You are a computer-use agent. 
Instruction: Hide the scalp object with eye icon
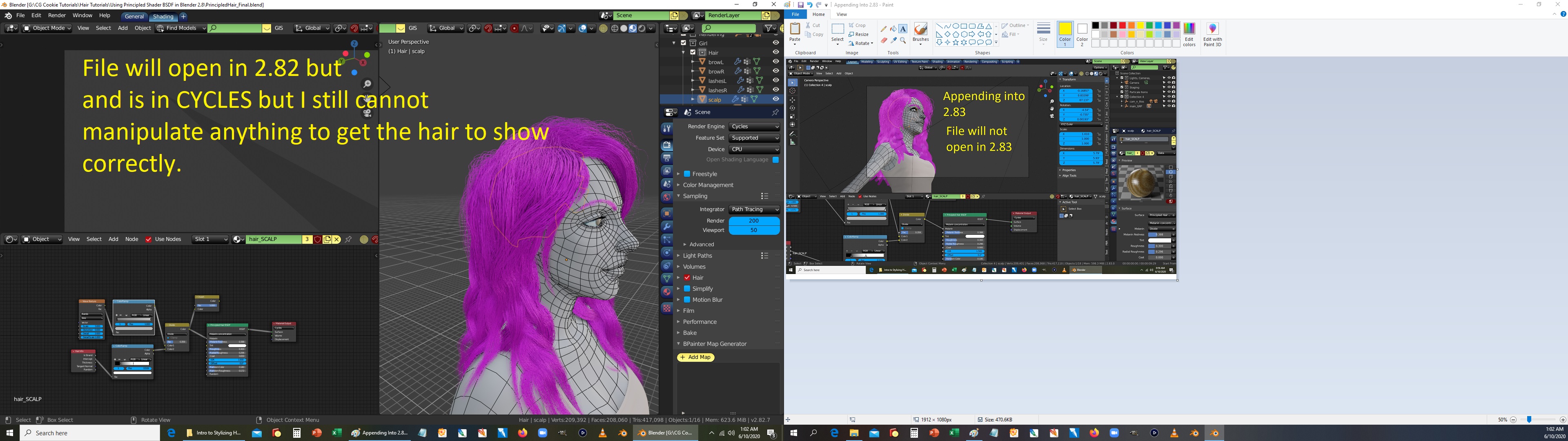pyautogui.click(x=775, y=99)
